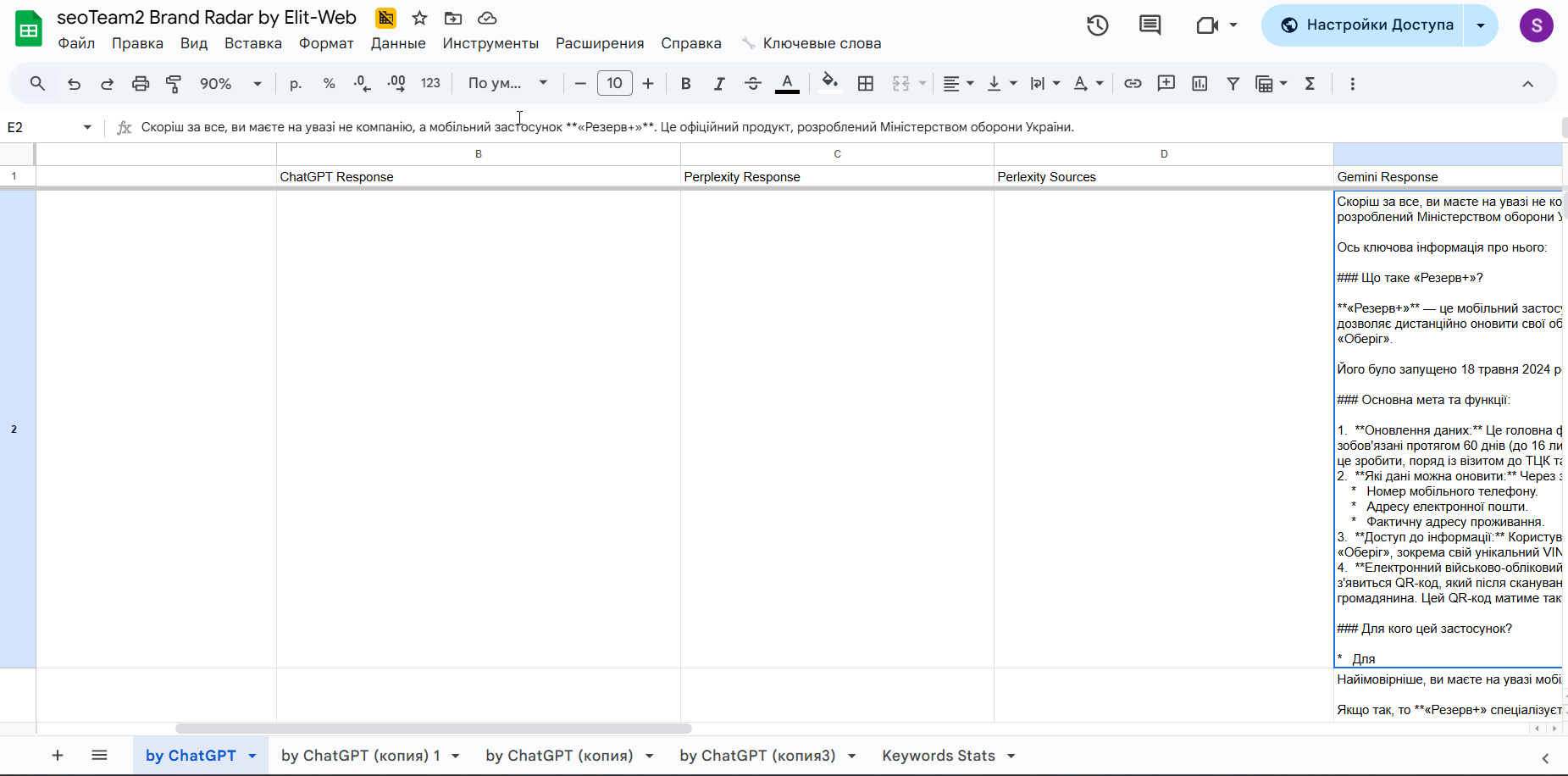The width and height of the screenshot is (1568, 776).
Task: Apply currency format р.
Action: click(x=296, y=84)
